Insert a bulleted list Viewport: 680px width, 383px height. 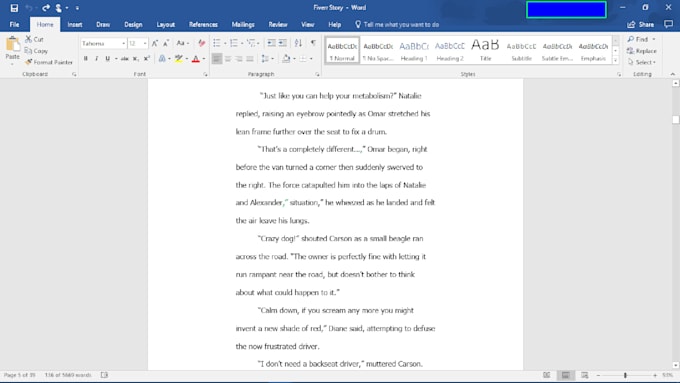(x=217, y=43)
